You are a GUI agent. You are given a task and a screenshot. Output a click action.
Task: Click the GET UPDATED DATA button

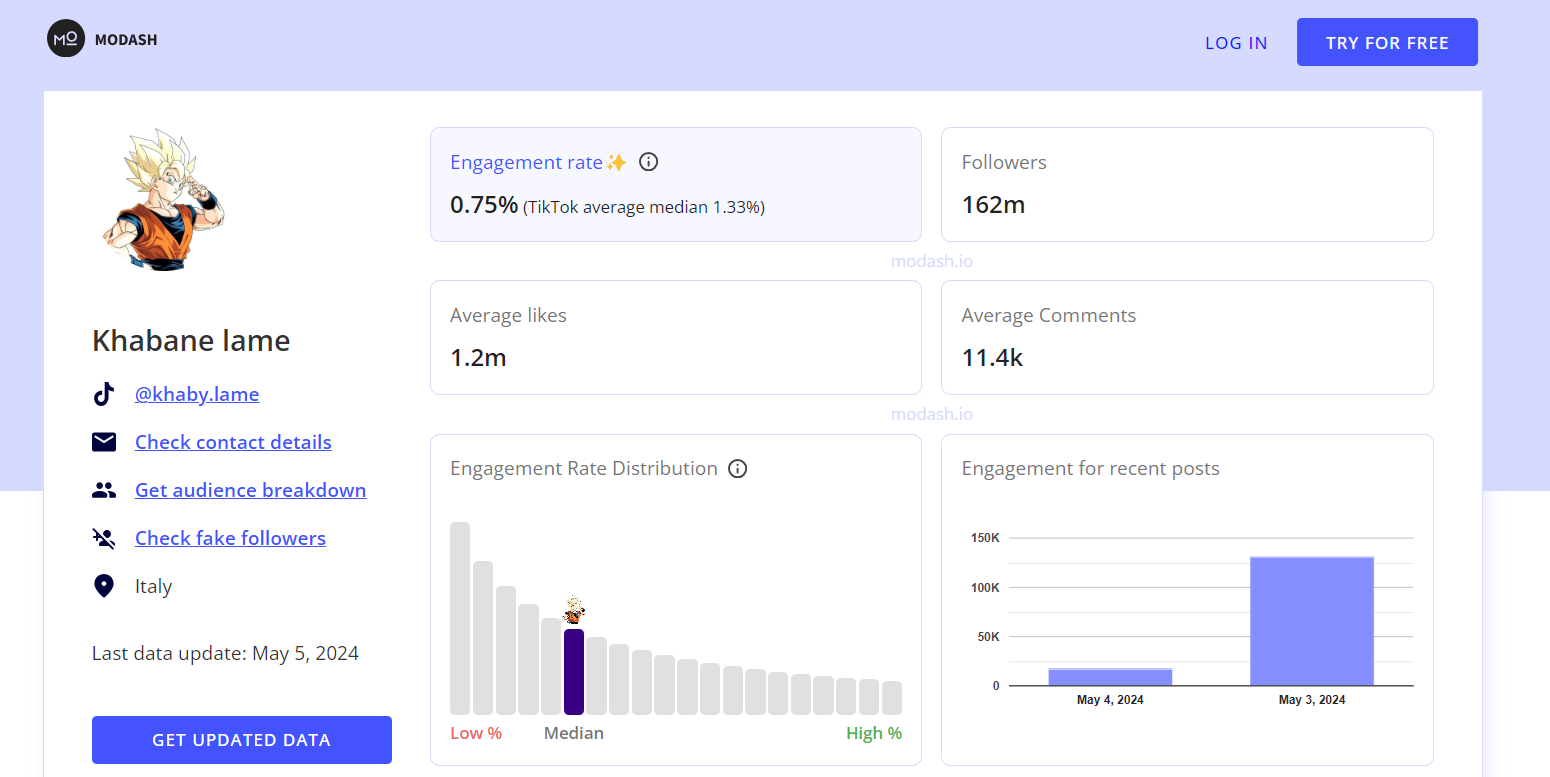click(x=242, y=740)
